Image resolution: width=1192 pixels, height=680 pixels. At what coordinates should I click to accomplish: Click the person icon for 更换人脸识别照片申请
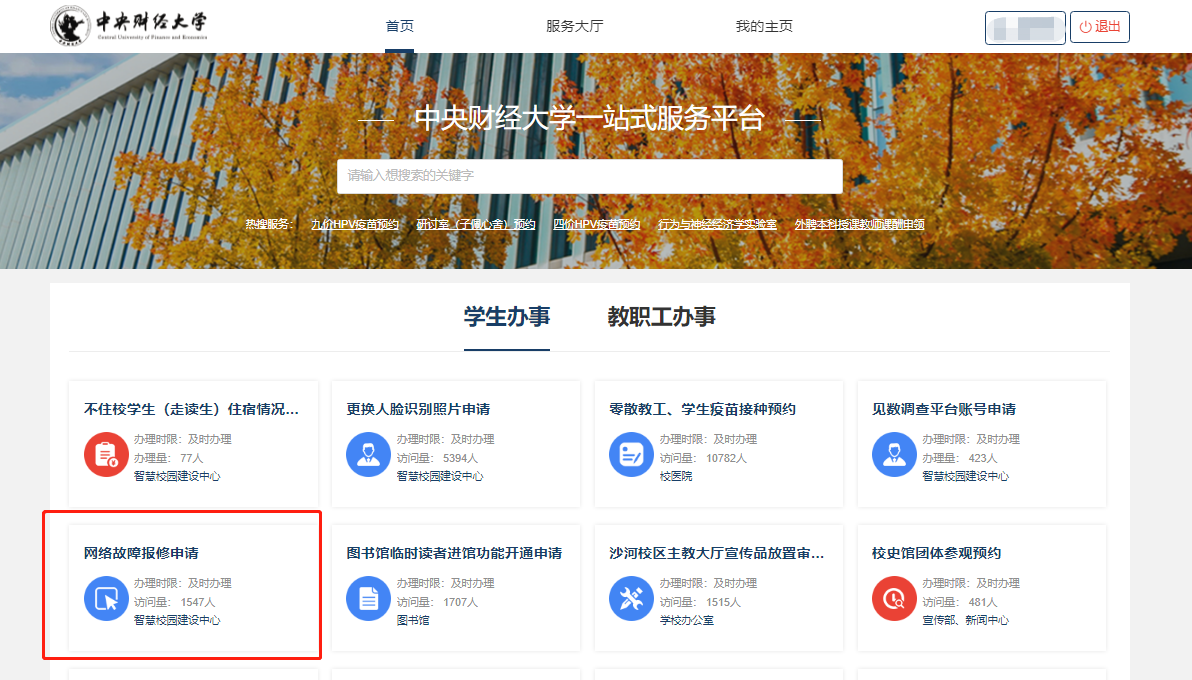(368, 456)
